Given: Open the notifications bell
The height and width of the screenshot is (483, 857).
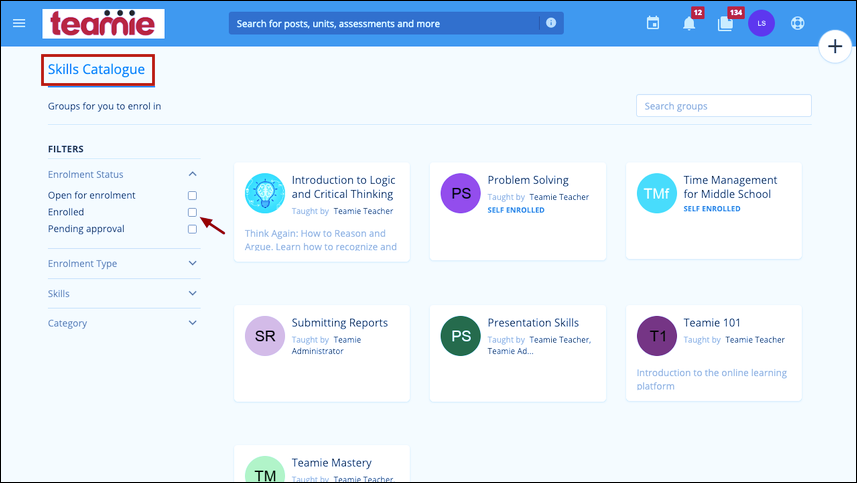Looking at the screenshot, I should [x=689, y=23].
